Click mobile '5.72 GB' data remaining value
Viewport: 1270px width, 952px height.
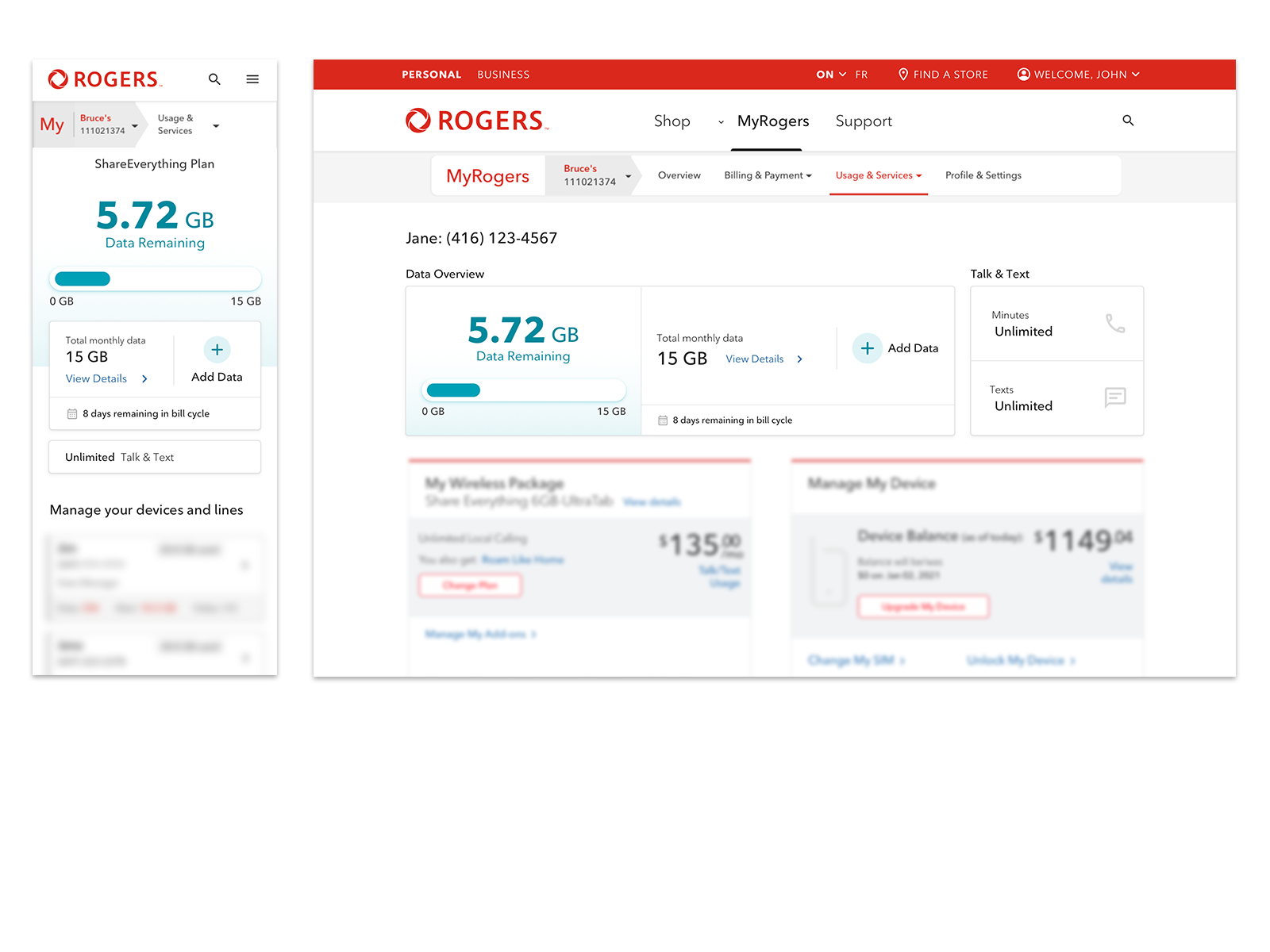coord(155,215)
